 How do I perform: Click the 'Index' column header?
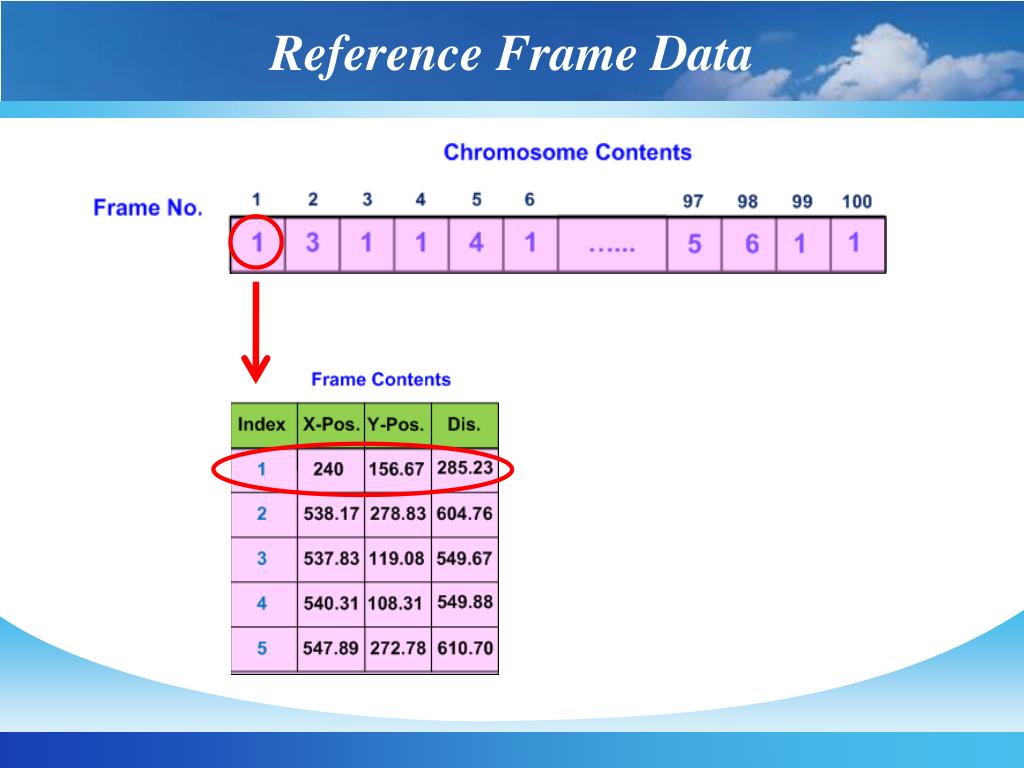[262, 424]
